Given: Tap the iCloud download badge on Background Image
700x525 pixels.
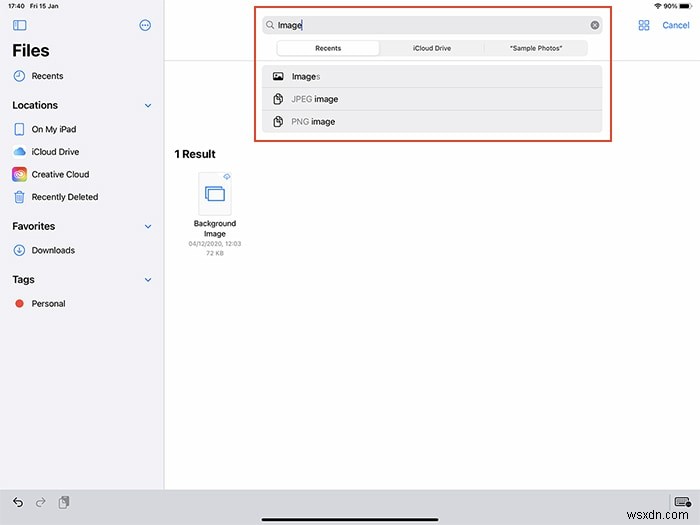Looking at the screenshot, I should coord(227,177).
